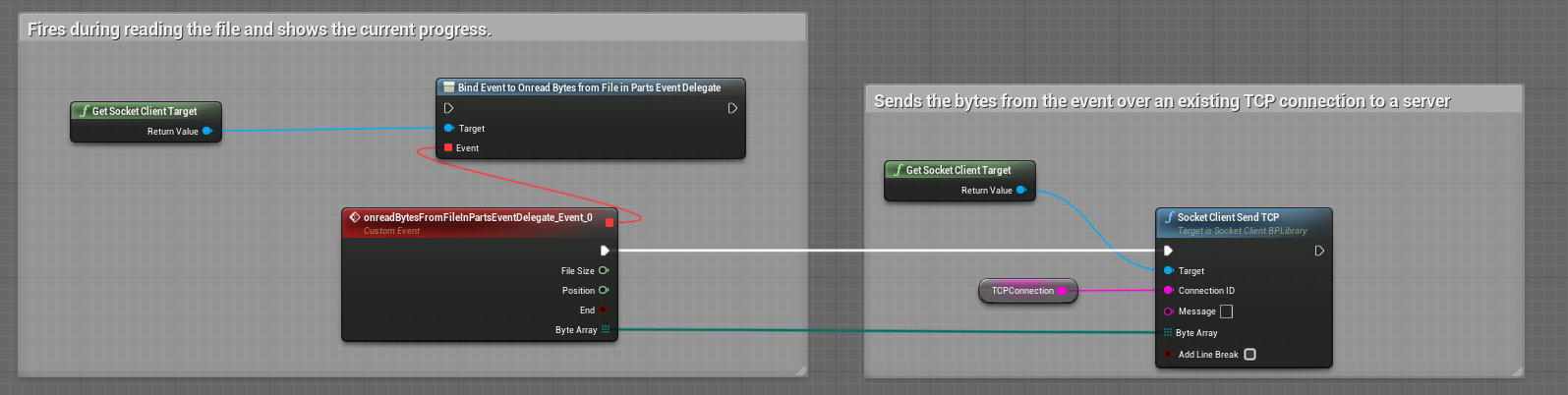Click the 'Sends the bytes' comment box title

point(1161,101)
